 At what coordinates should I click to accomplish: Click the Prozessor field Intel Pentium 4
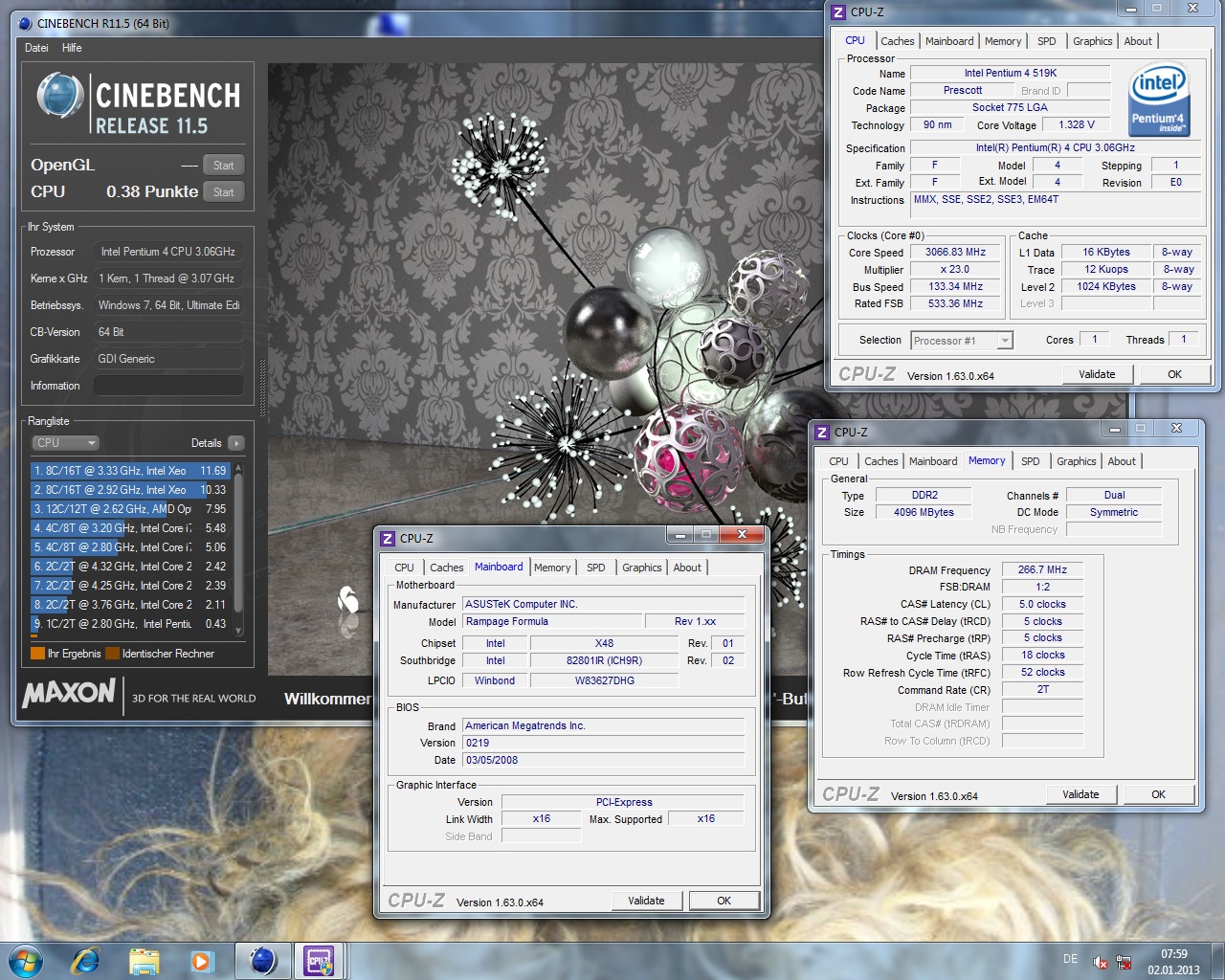(168, 252)
